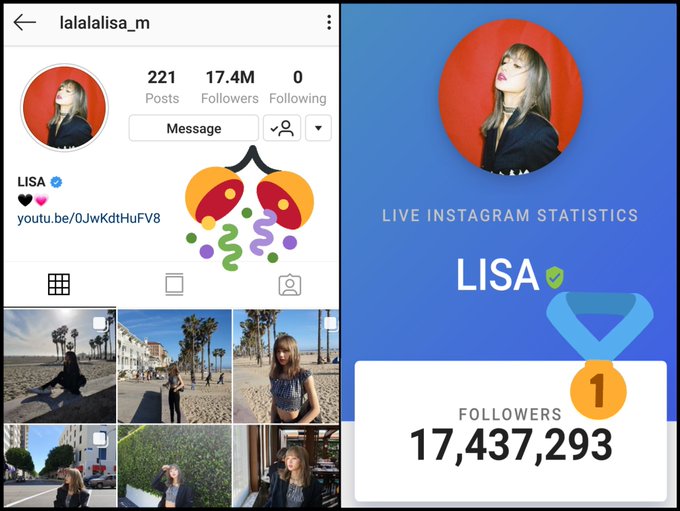The width and height of the screenshot is (680, 511).
Task: Click the Message button
Action: [194, 128]
